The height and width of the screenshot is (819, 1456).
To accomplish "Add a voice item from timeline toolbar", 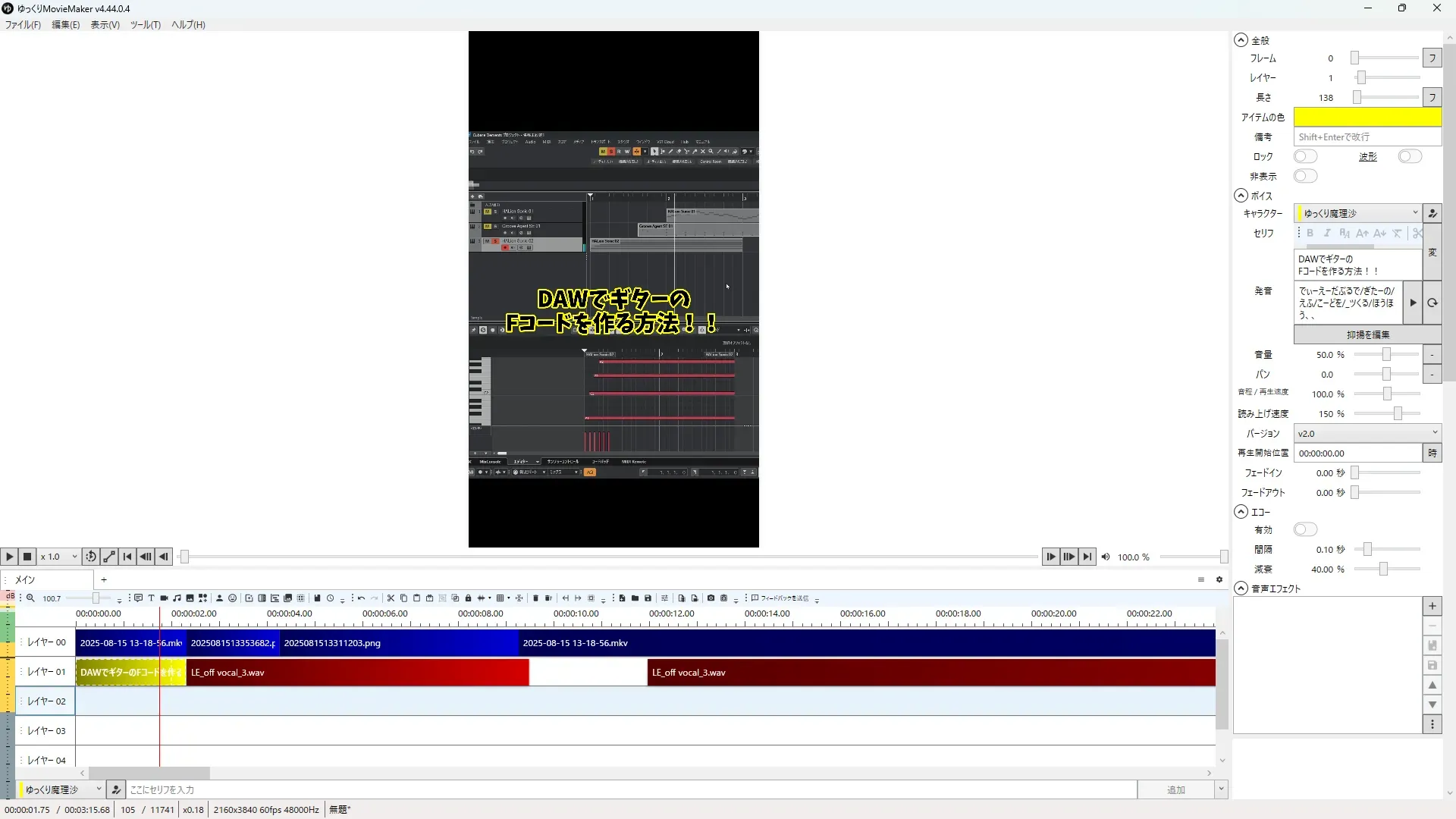I will coord(138,598).
